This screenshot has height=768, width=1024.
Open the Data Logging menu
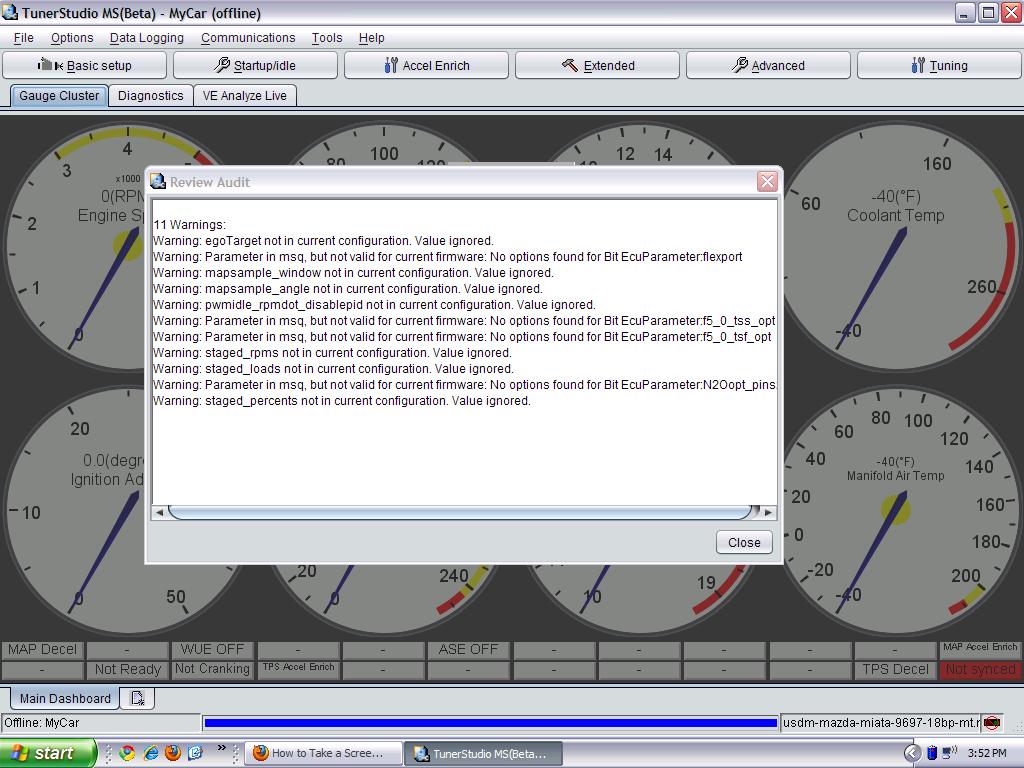(147, 38)
